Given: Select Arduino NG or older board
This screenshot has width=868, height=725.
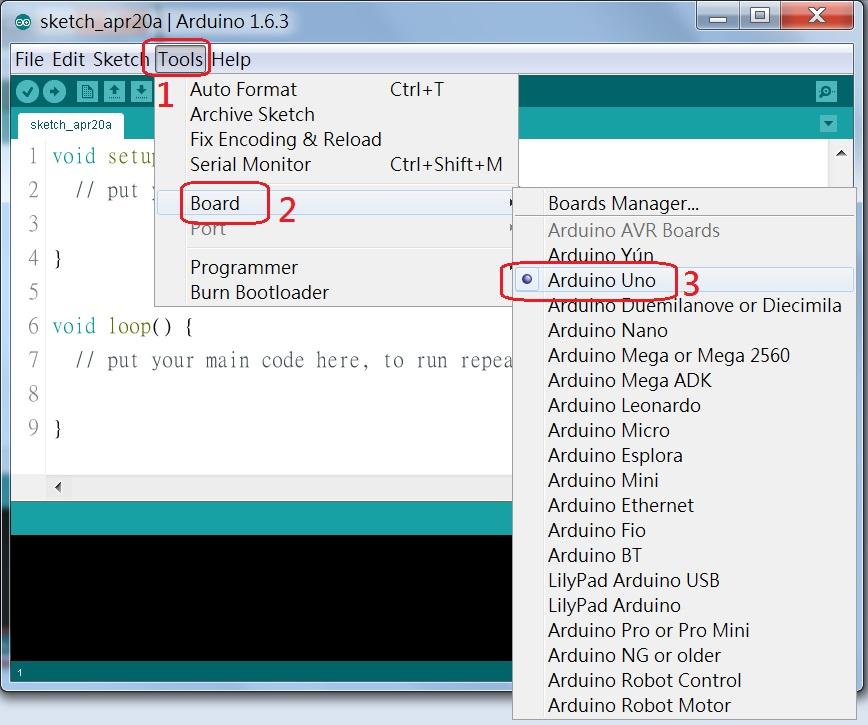Looking at the screenshot, I should (685, 655).
